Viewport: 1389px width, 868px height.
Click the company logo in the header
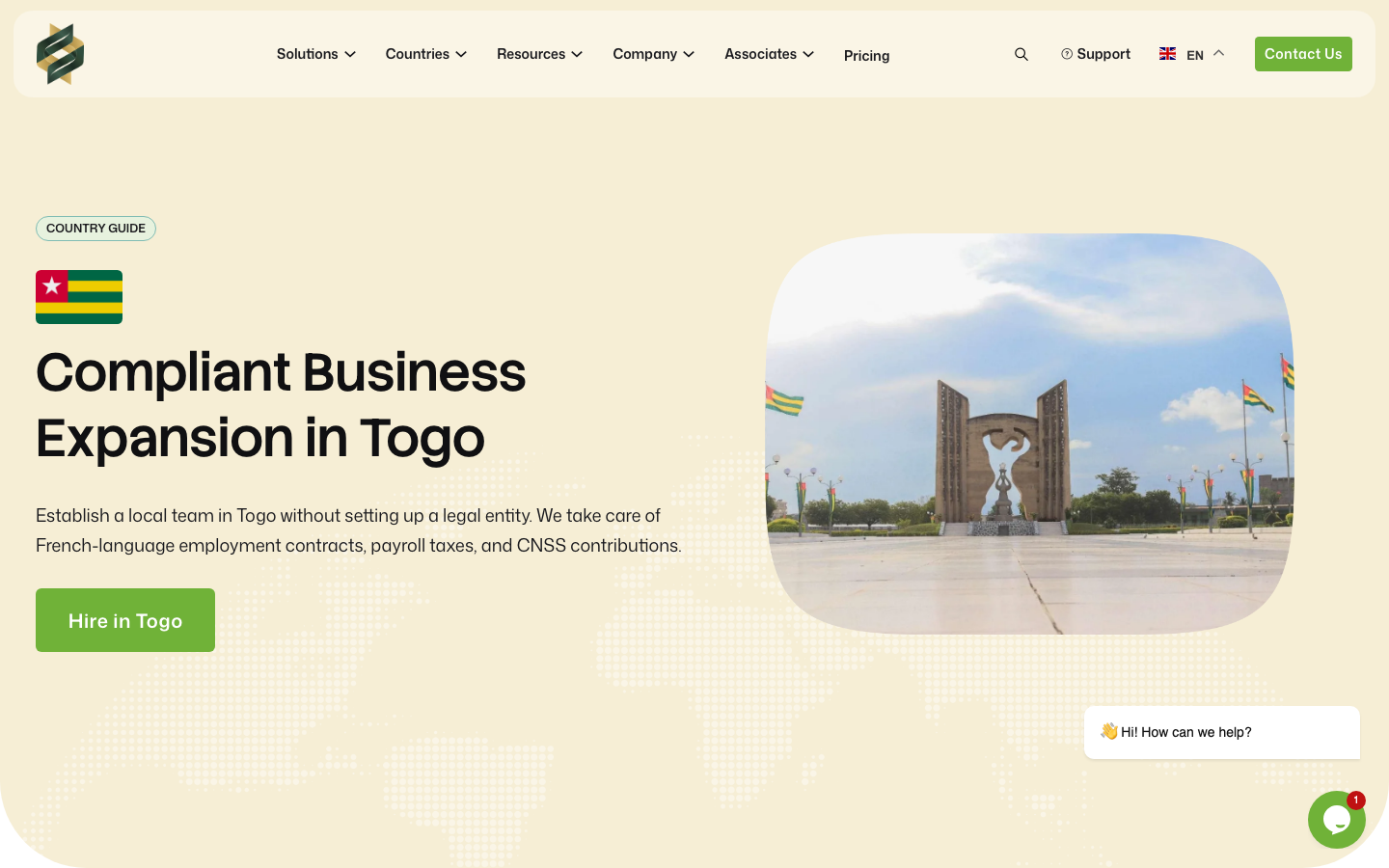click(x=60, y=54)
